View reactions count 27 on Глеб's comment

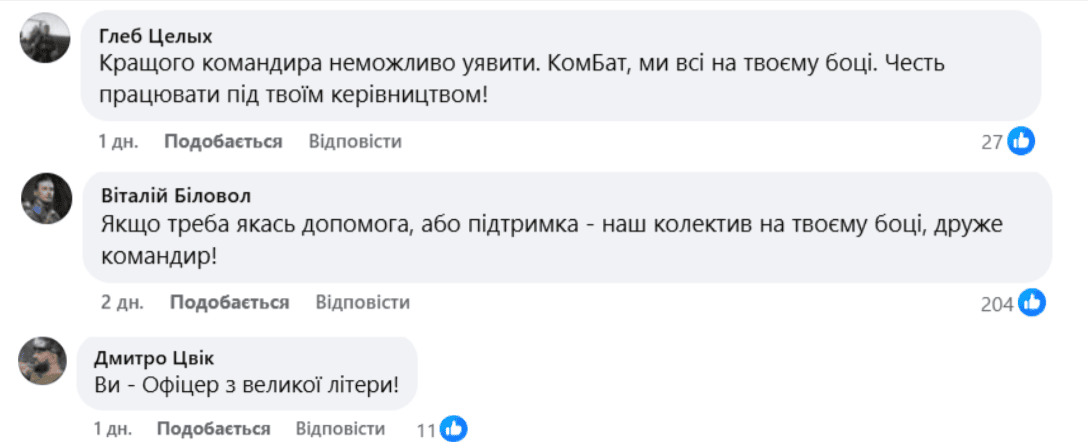[992, 142]
